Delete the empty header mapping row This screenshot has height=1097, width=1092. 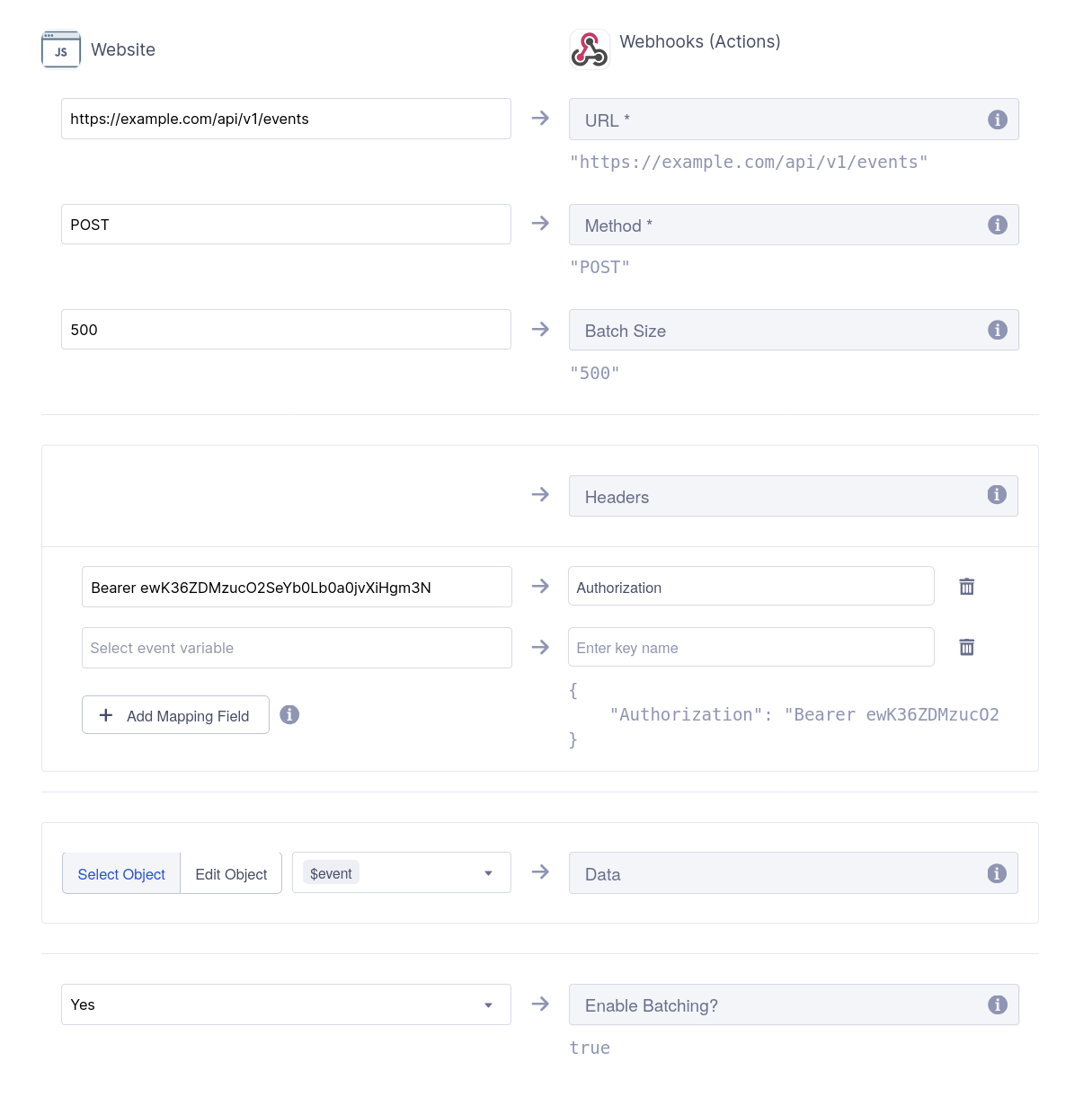(x=966, y=647)
